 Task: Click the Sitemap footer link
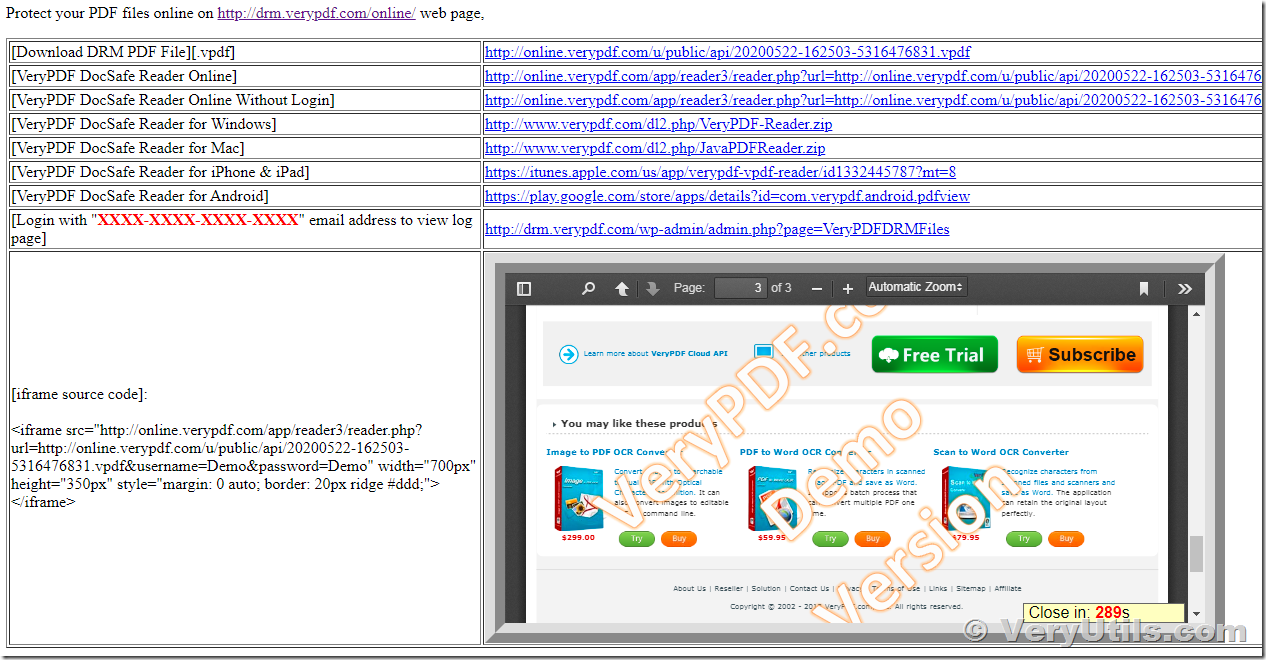click(970, 588)
